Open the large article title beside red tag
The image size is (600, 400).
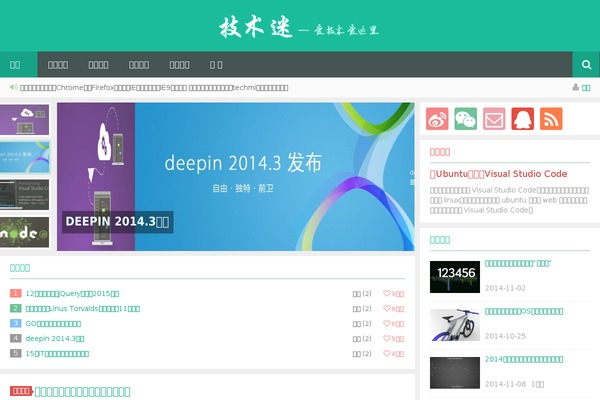tap(83, 392)
